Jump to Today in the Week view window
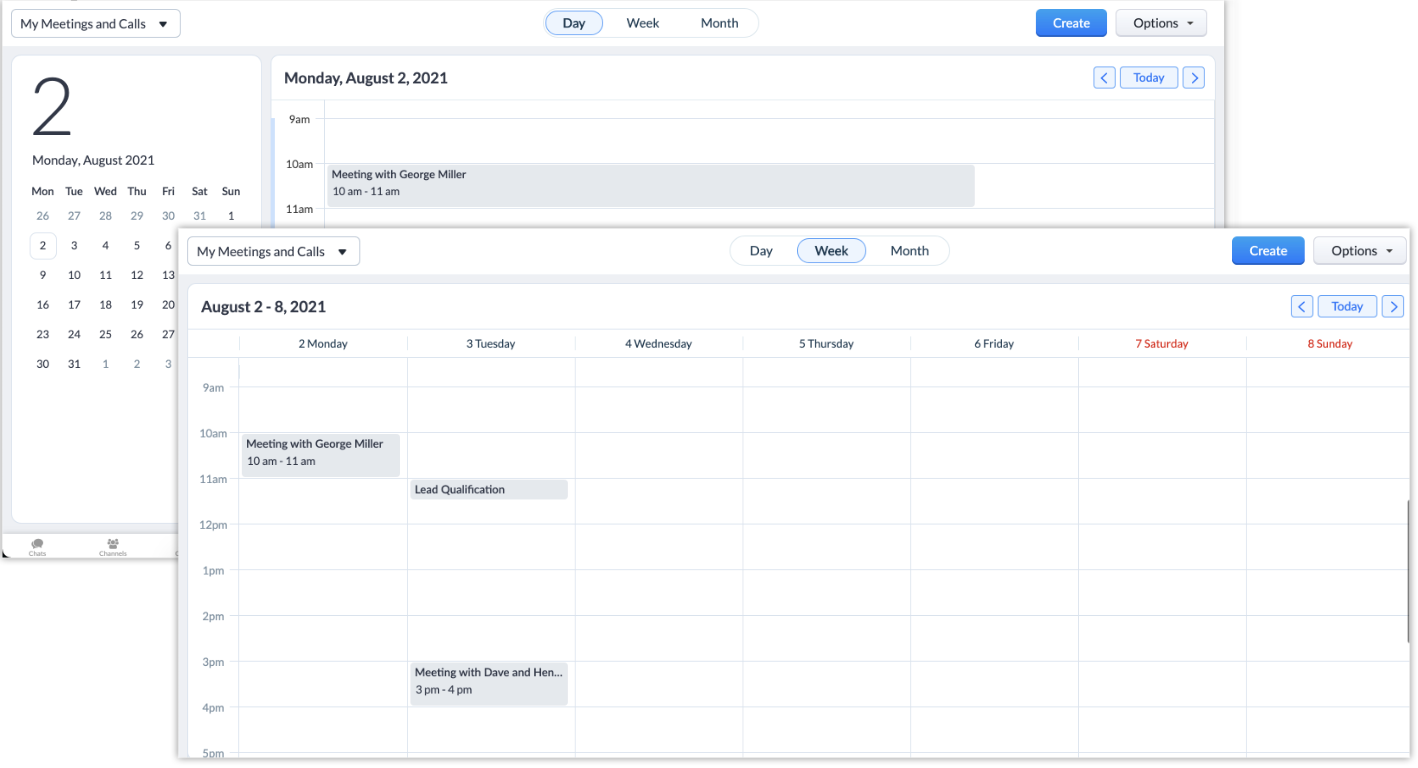Screen dimensions: 1418x768 (x=1347, y=307)
